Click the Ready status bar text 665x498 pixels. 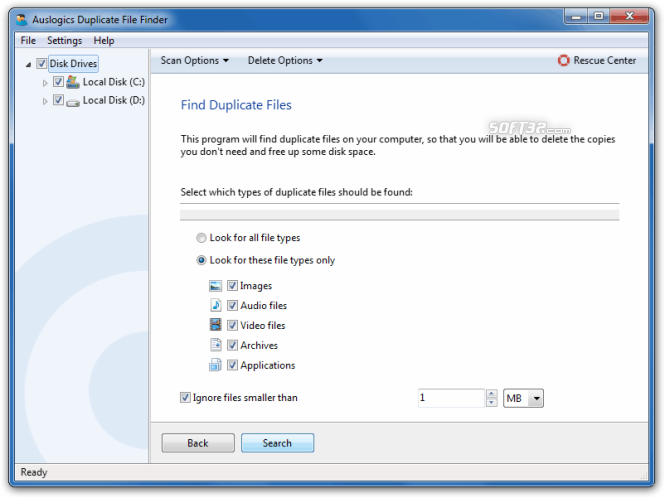pos(34,472)
